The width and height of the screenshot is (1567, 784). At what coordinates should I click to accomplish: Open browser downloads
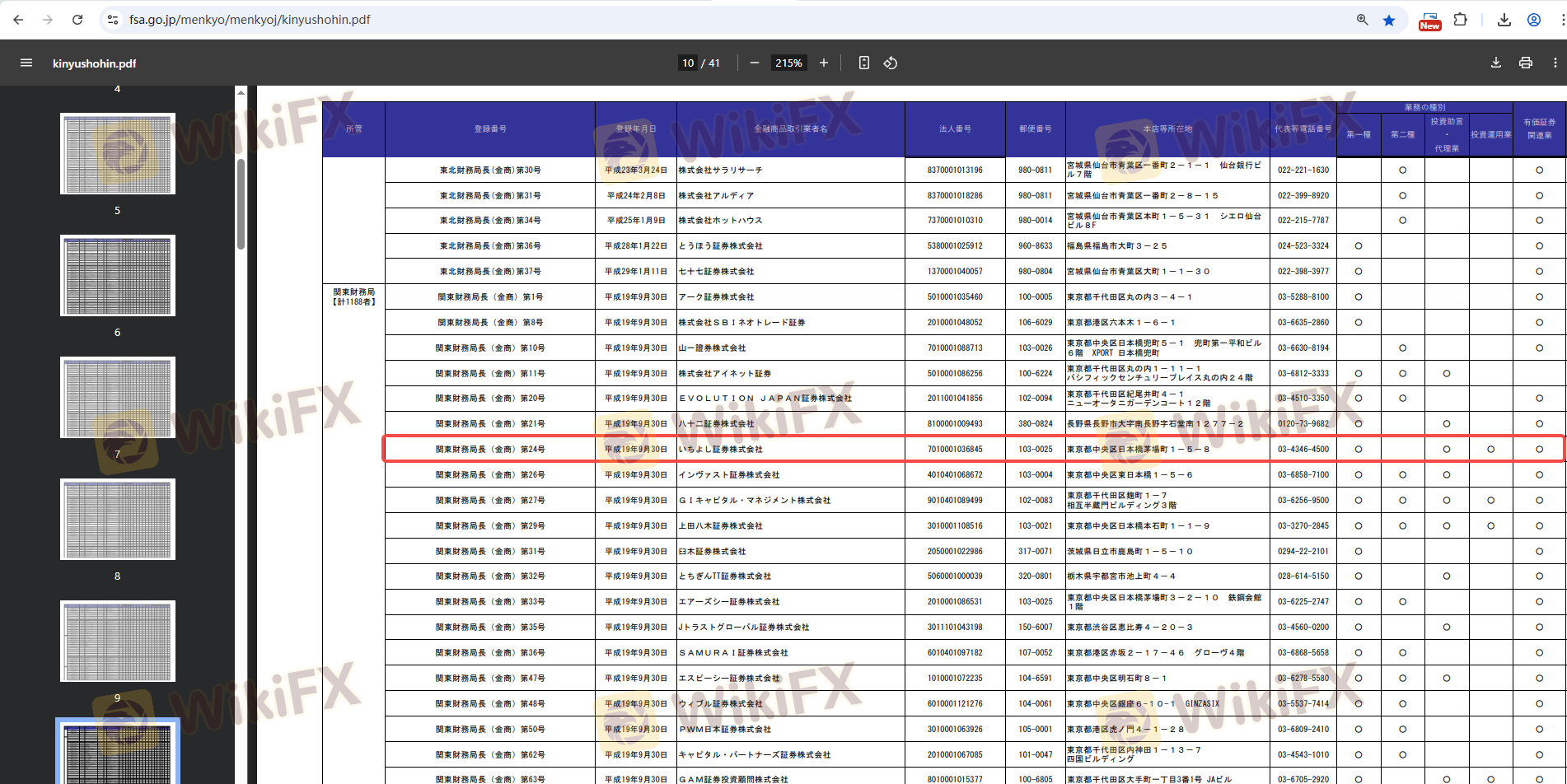[1504, 20]
